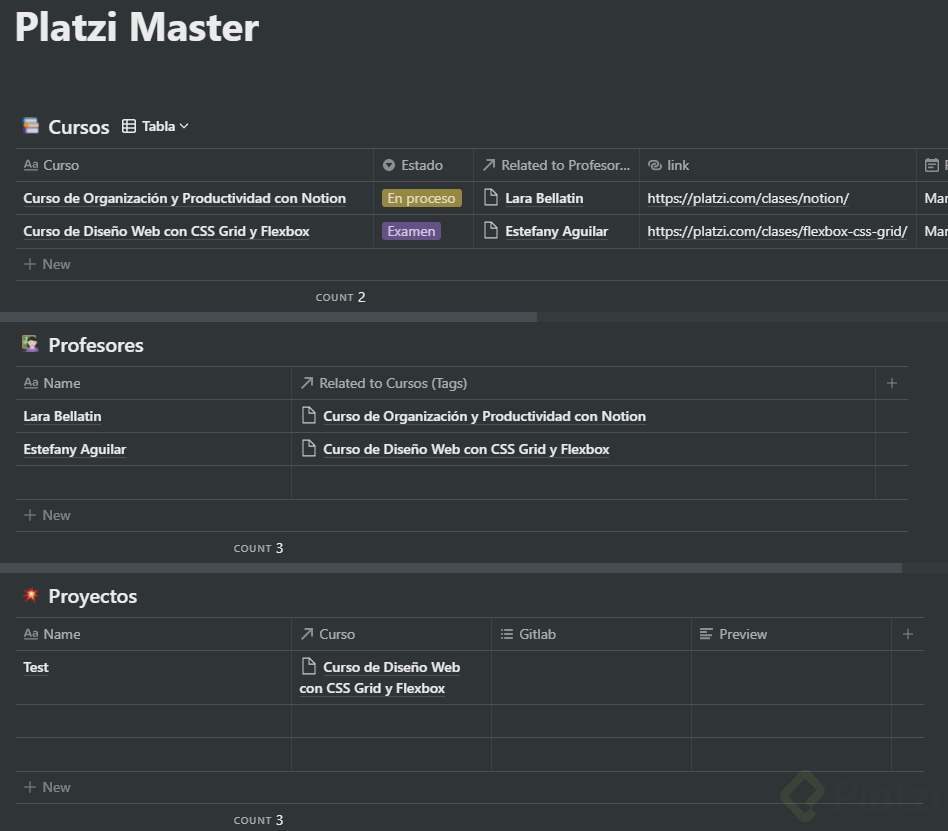Click the Preview column header
Image resolution: width=948 pixels, height=831 pixels.
pos(743,634)
